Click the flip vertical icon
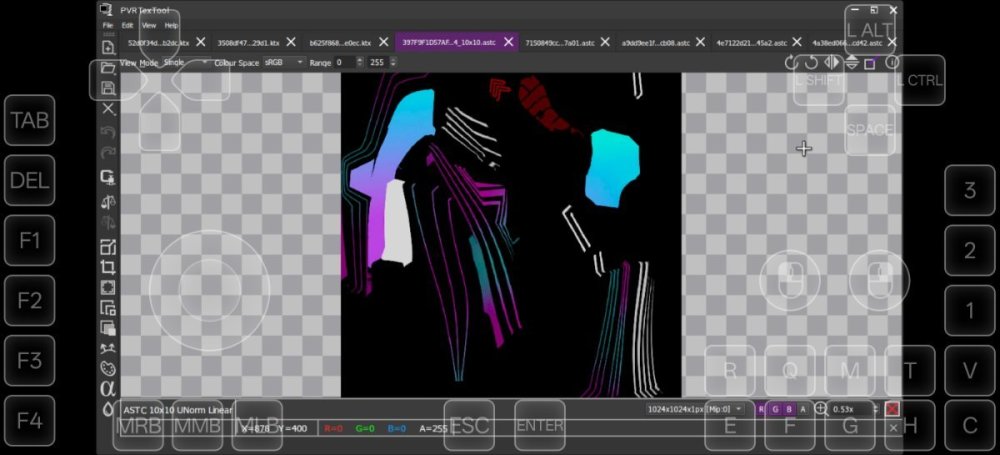Screen dimensions: 1000x455 pyautogui.click(x=852, y=63)
